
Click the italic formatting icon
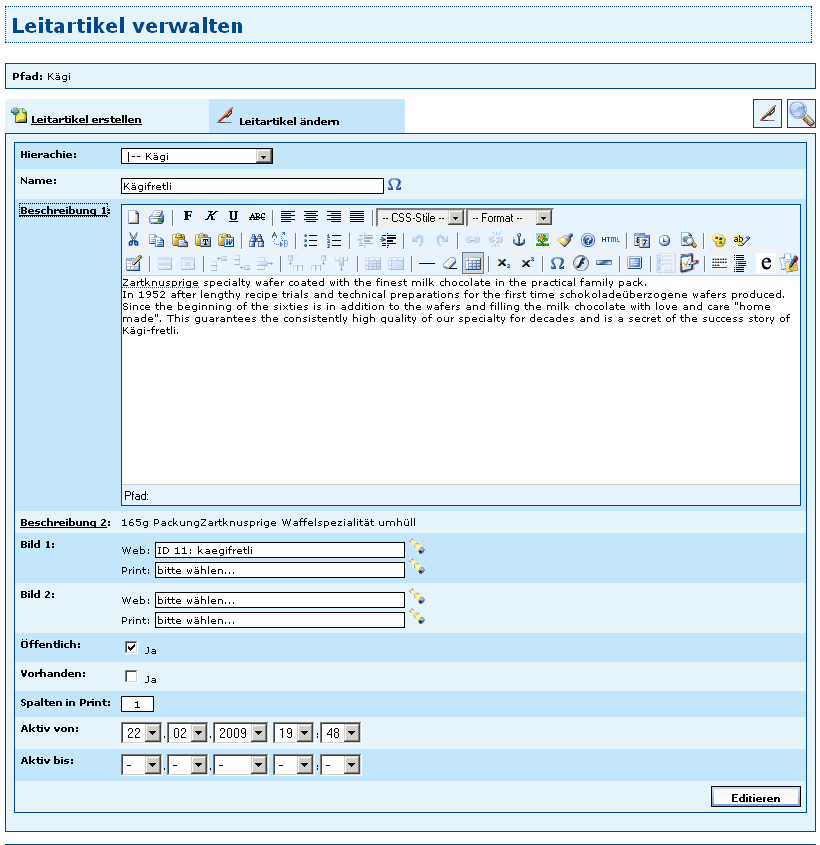pos(211,217)
